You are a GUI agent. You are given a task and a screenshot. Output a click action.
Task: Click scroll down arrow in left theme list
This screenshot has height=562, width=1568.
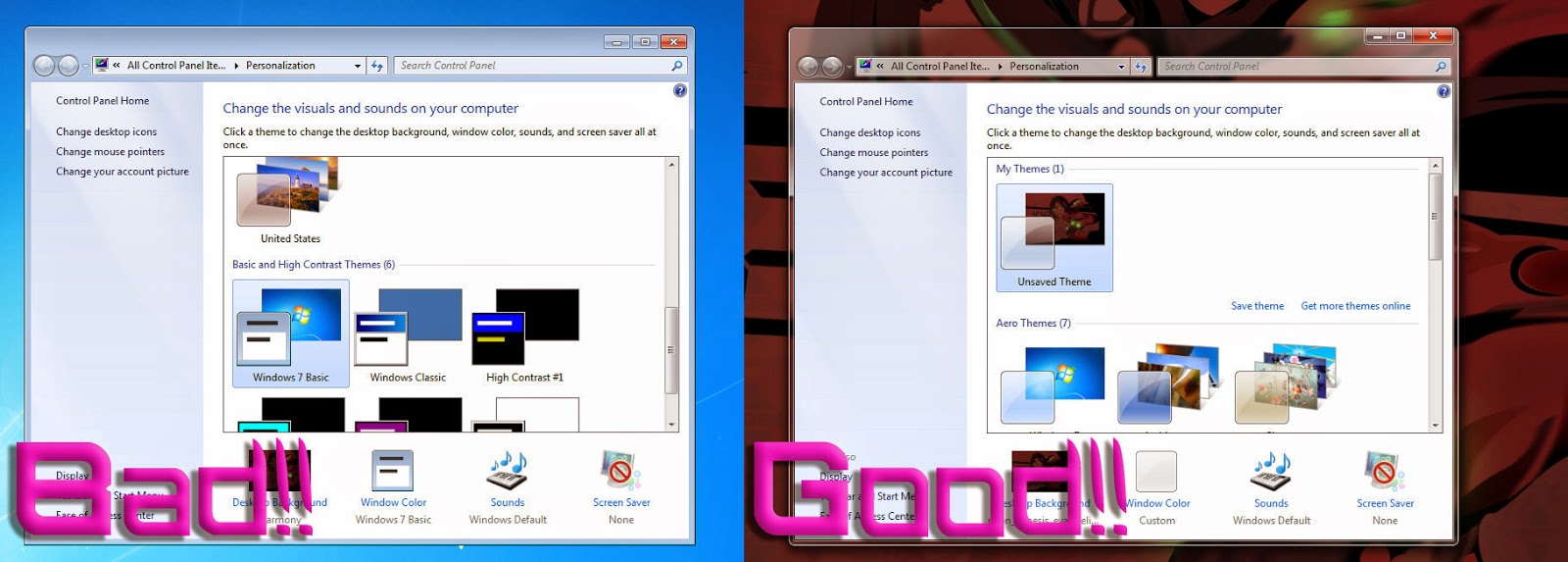pos(671,425)
